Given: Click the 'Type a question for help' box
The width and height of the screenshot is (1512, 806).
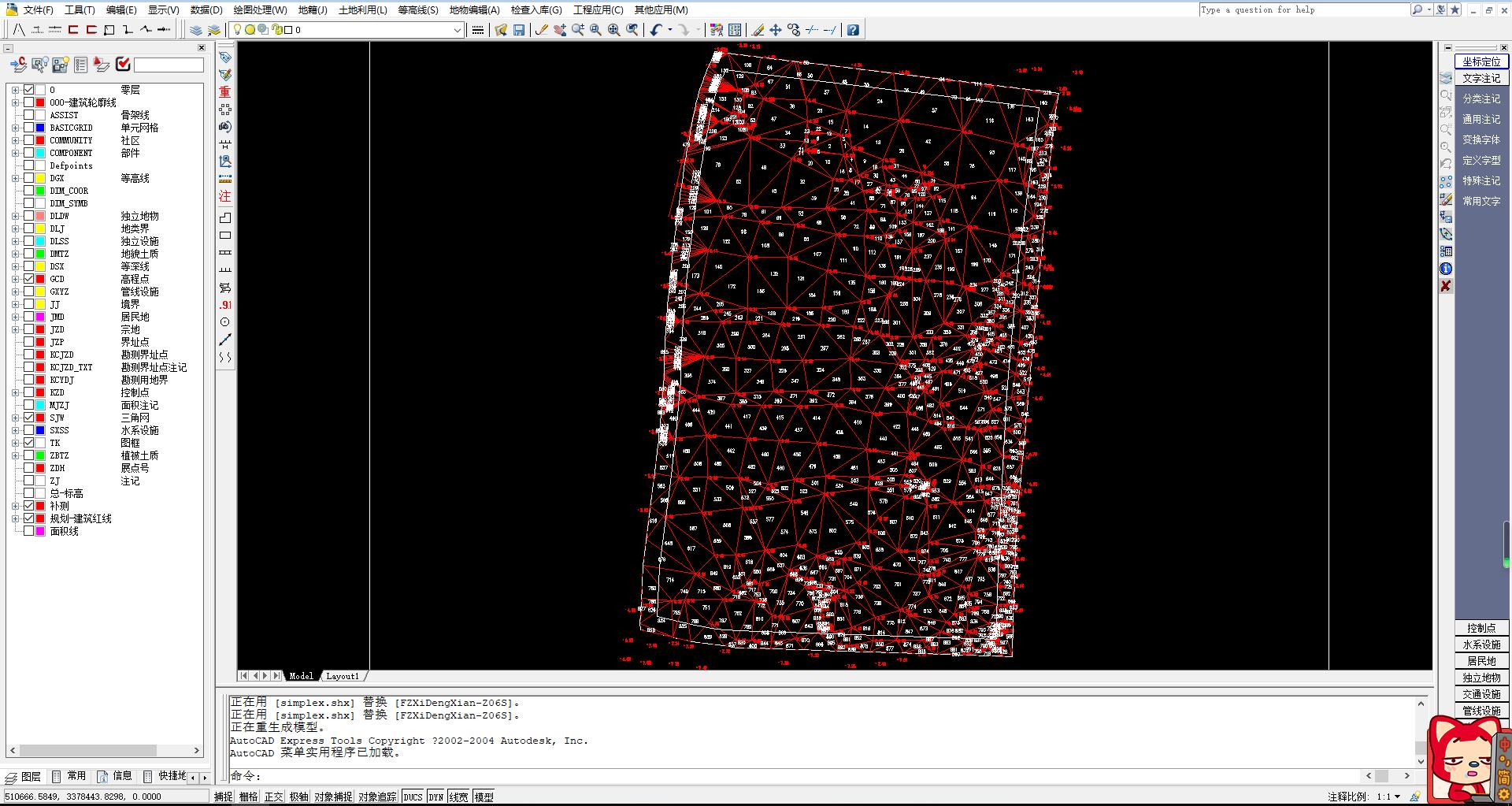Looking at the screenshot, I should pos(1303,9).
